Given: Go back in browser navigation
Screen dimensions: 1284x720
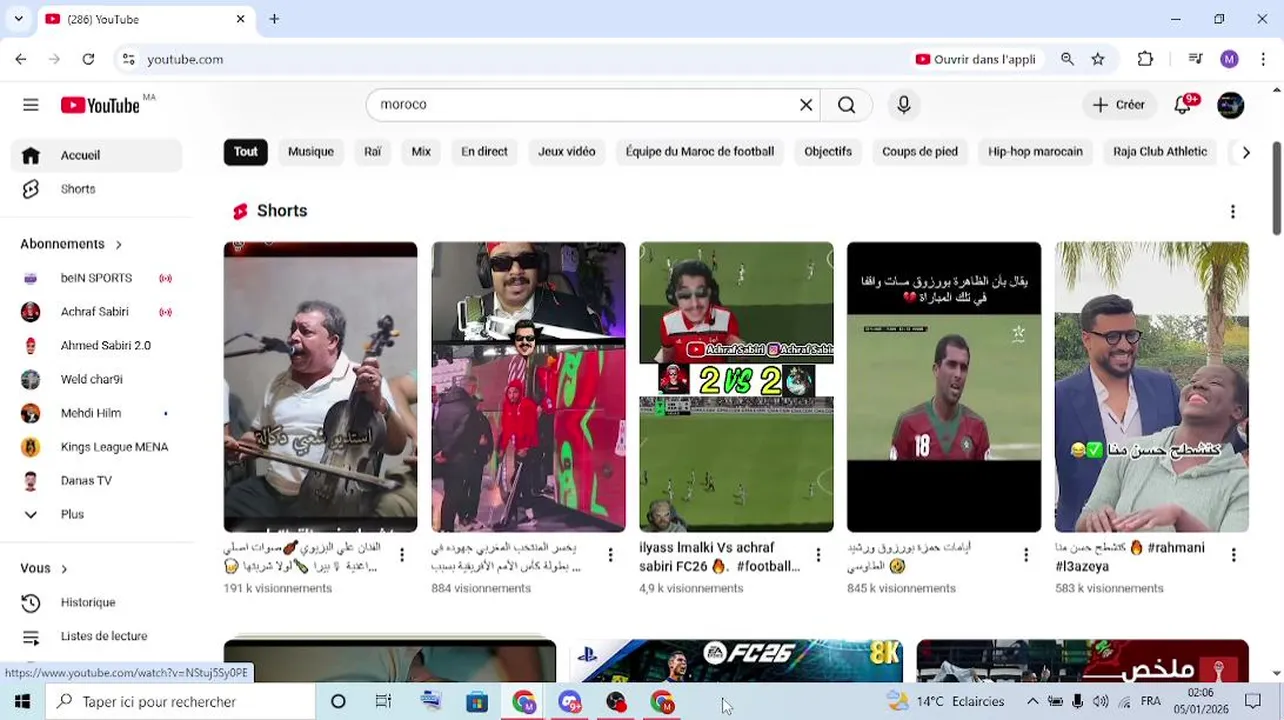Looking at the screenshot, I should click(x=21, y=59).
